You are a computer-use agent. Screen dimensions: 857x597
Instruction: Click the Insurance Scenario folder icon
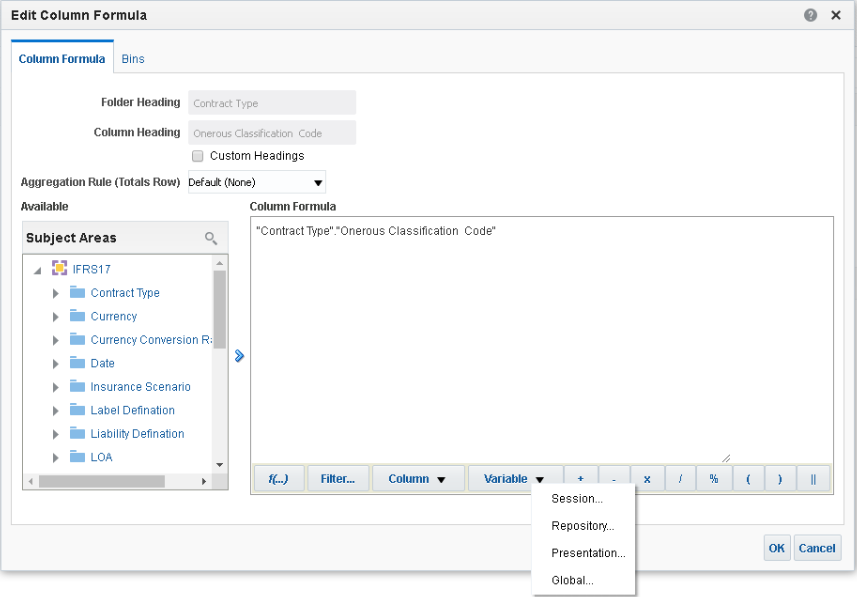pyautogui.click(x=78, y=386)
